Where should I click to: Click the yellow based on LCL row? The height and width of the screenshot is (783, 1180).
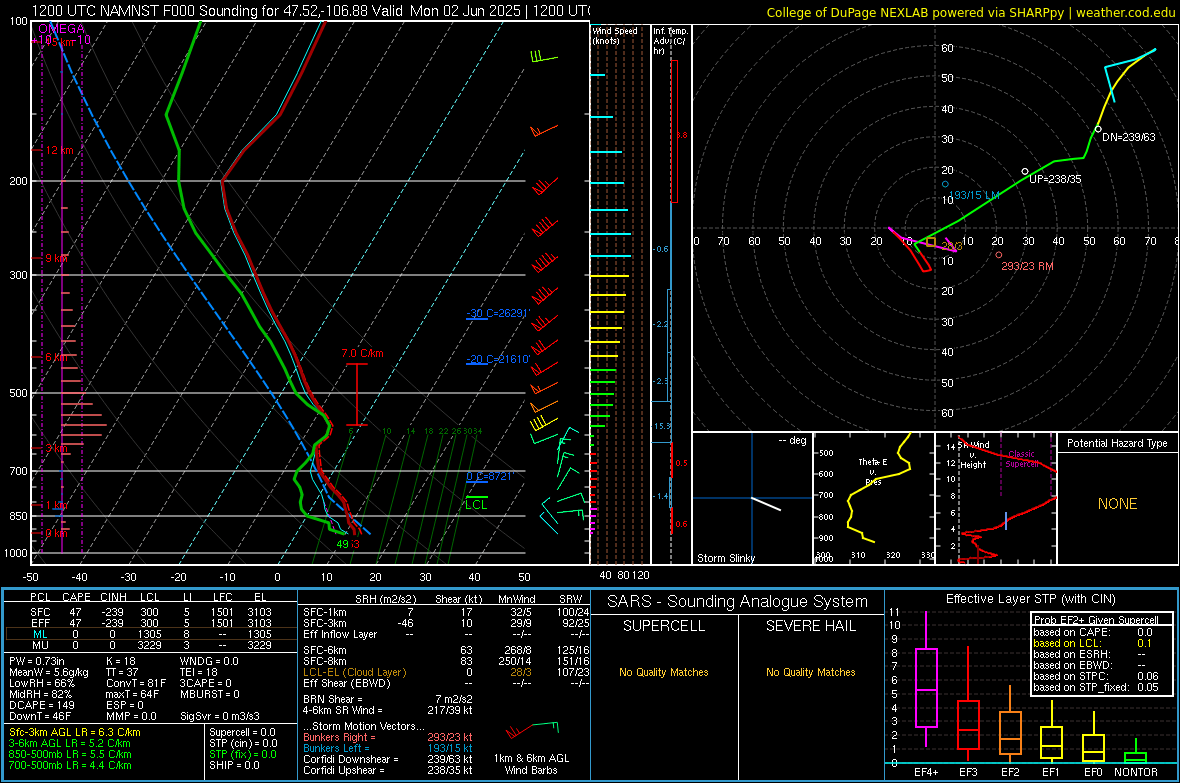point(1093,643)
